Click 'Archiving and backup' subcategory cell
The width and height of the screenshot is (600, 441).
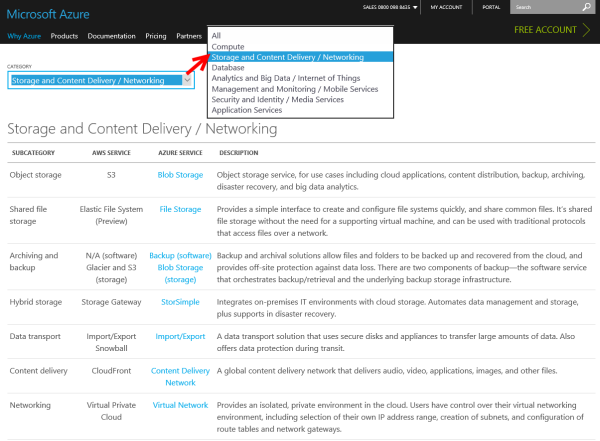(34, 261)
